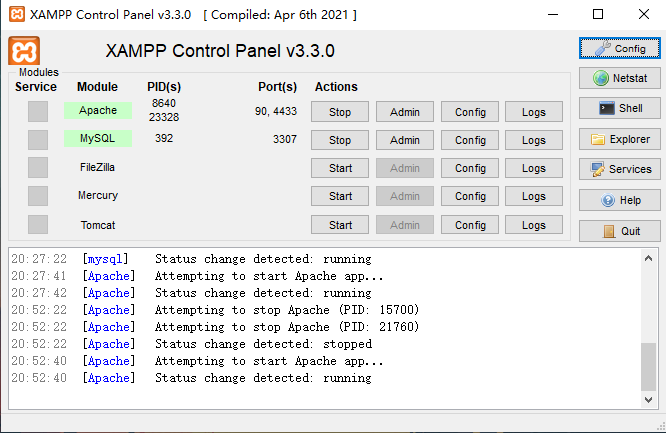
Task: Start the Mercury module
Action: pyautogui.click(x=340, y=196)
